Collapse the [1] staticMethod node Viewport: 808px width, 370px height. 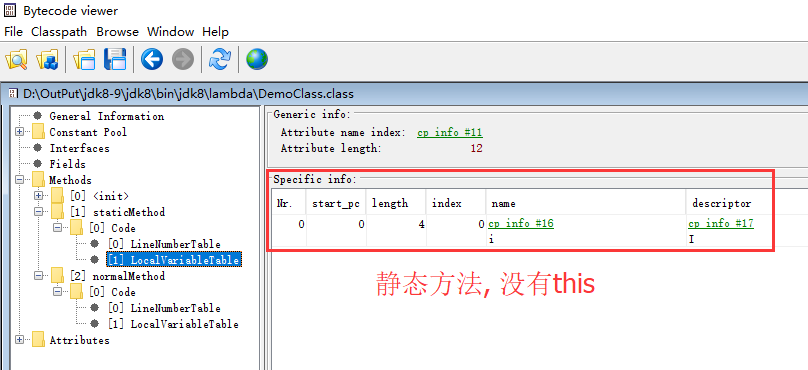pyautogui.click(x=38, y=212)
